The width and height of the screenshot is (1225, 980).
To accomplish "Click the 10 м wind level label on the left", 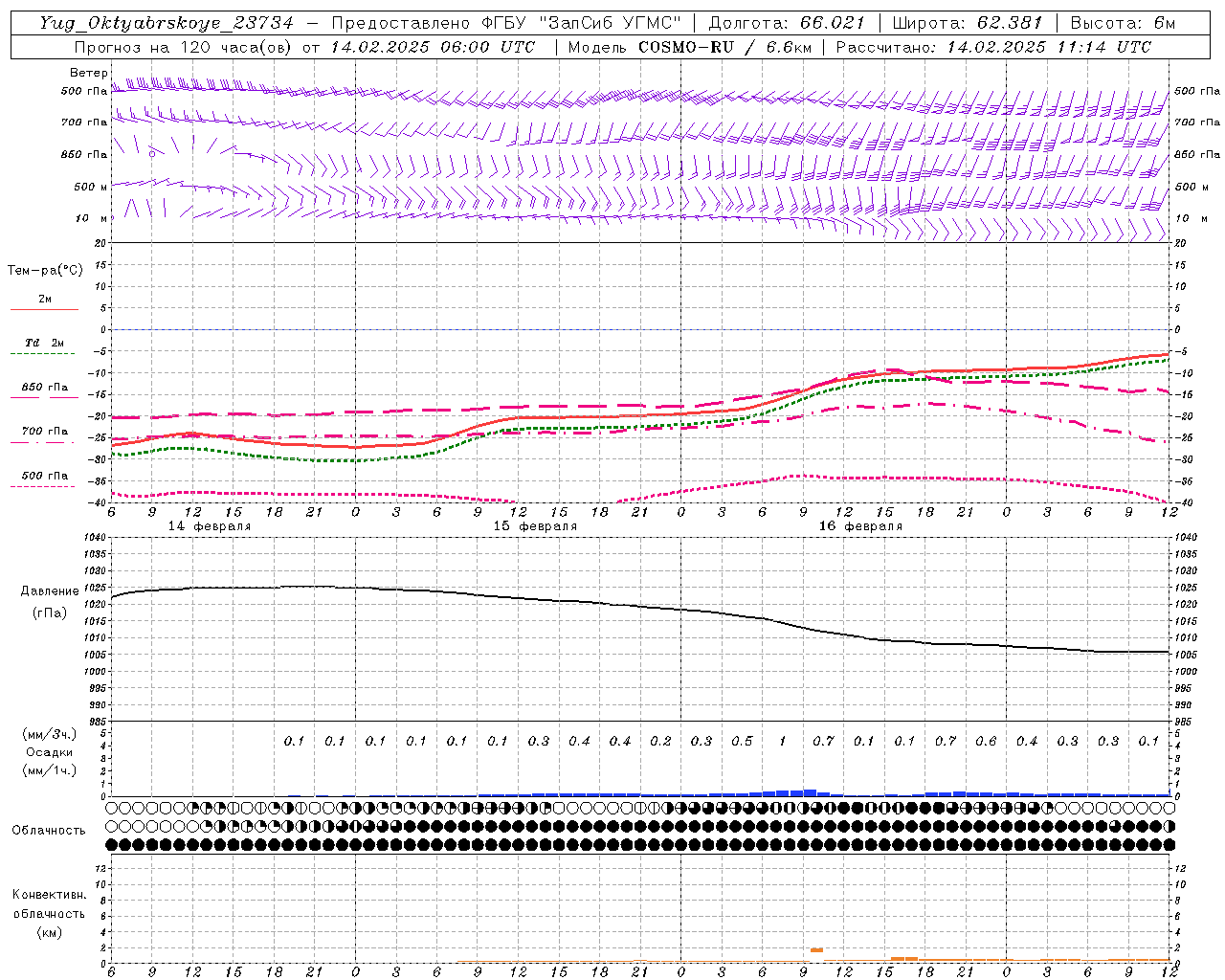I will [93, 218].
